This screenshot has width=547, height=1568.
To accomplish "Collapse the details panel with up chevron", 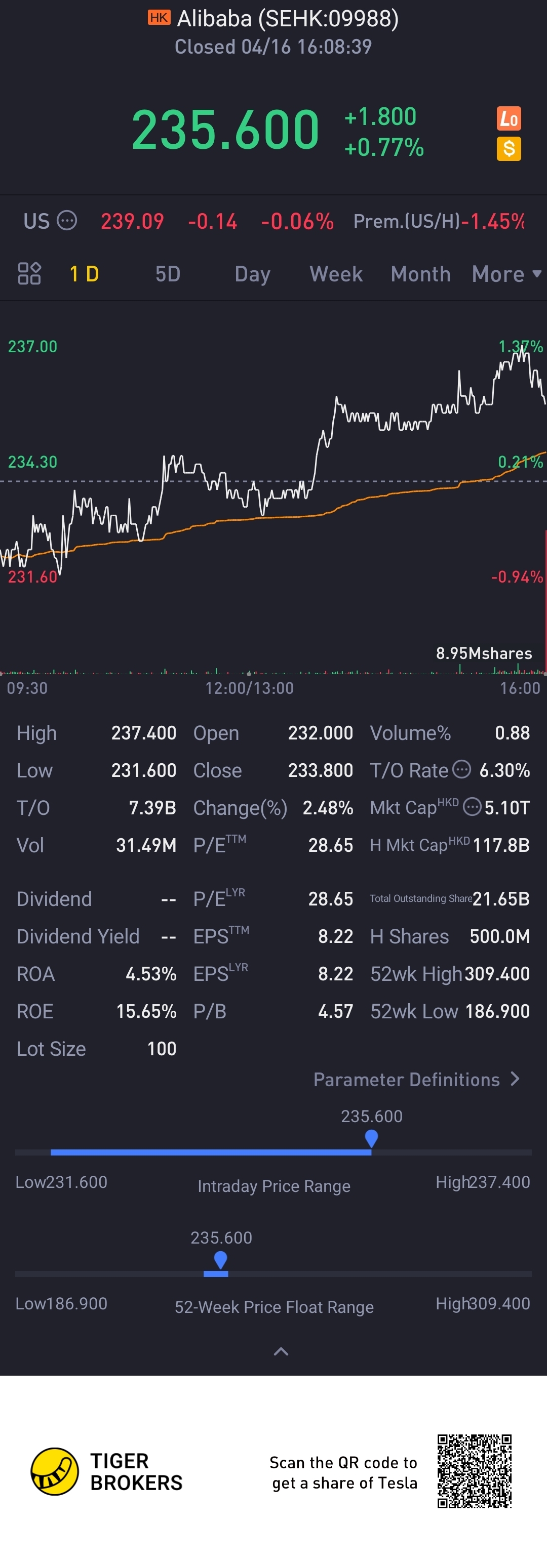I will 281,1352.
